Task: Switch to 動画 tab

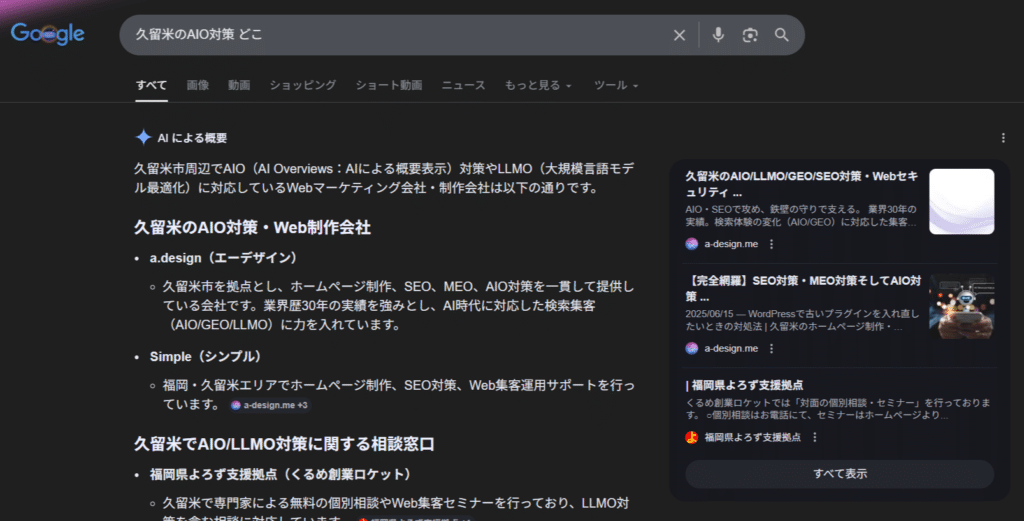Action: tap(239, 85)
